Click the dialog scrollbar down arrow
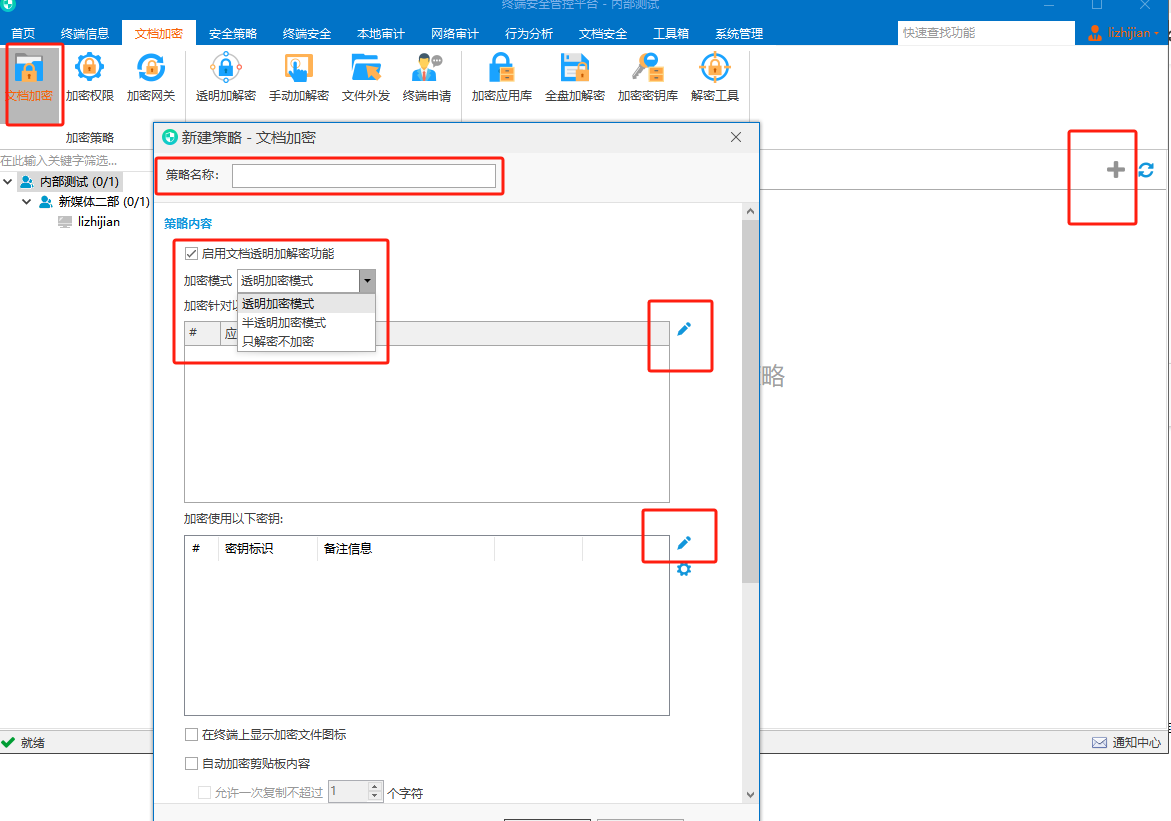This screenshot has height=821, width=1171. (x=751, y=795)
